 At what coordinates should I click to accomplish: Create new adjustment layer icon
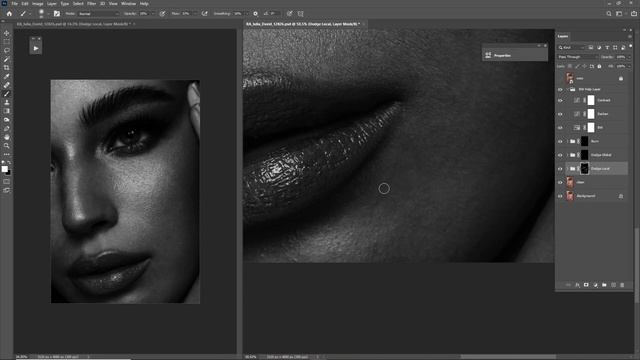pyautogui.click(x=595, y=285)
